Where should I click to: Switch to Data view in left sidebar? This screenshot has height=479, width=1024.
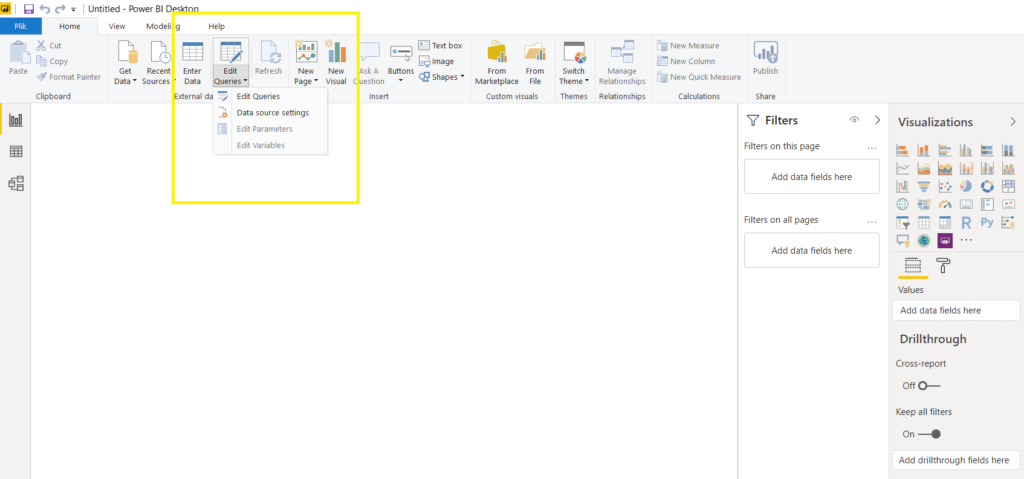(16, 152)
